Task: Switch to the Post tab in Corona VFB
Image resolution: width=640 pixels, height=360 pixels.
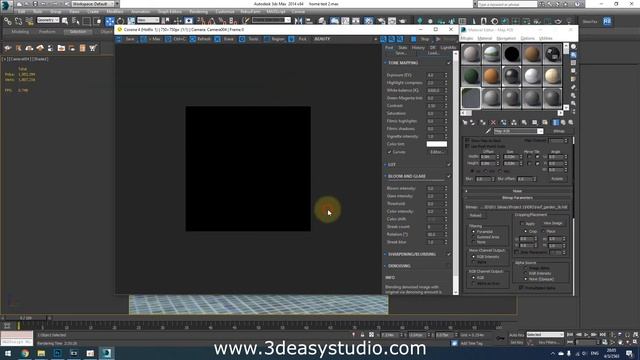Action: point(389,48)
